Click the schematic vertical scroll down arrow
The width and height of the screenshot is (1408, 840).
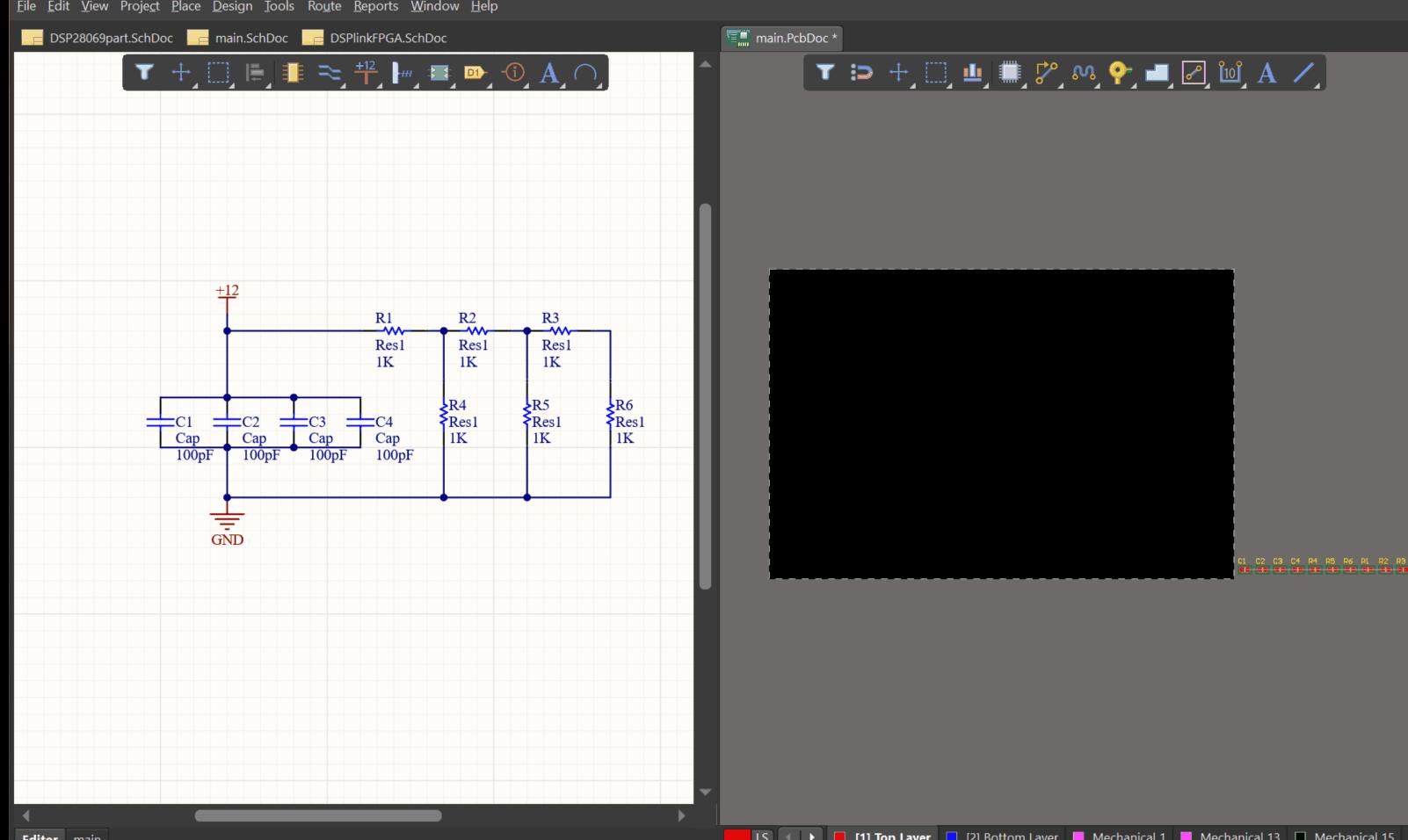705,792
